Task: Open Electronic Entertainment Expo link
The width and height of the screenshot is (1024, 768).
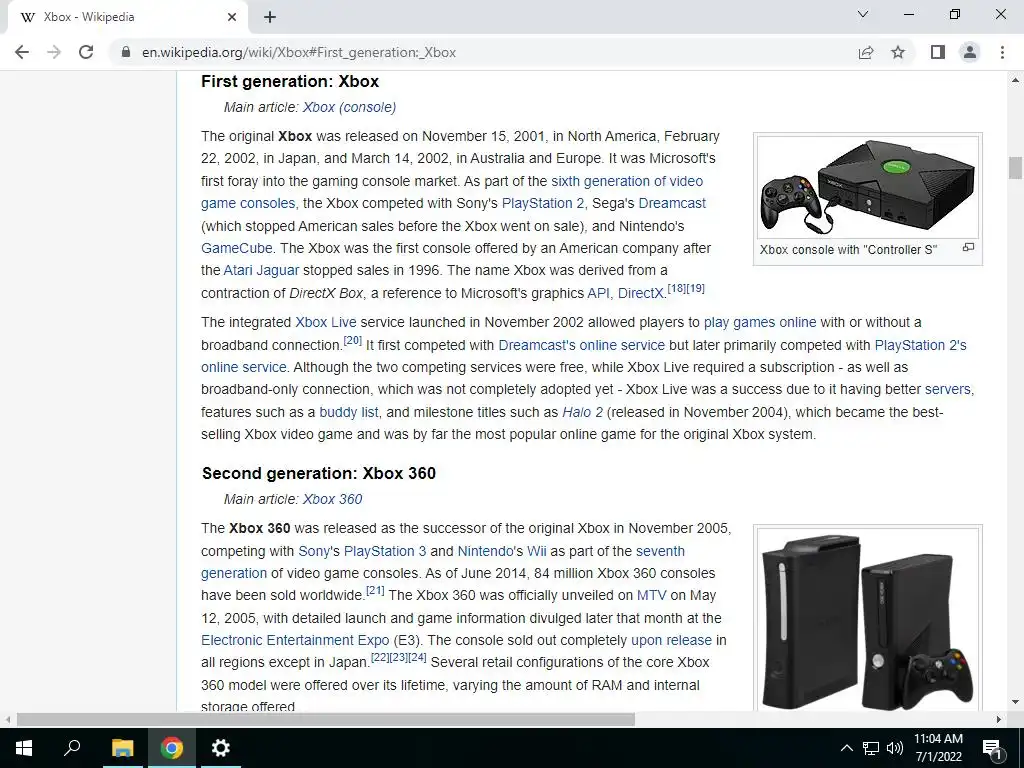Action: (295, 640)
